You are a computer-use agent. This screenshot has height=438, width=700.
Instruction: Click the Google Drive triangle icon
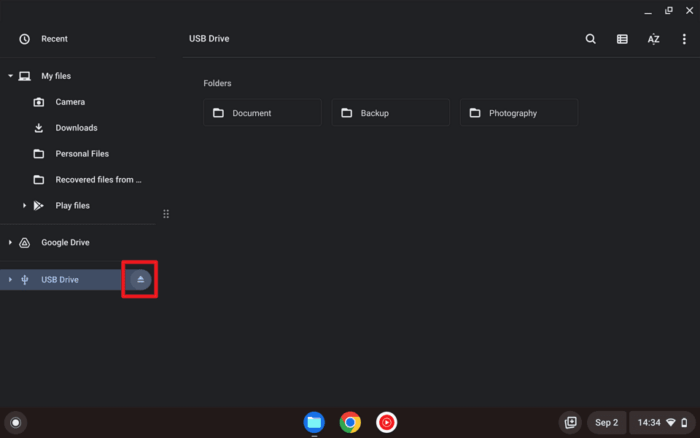[25, 242]
